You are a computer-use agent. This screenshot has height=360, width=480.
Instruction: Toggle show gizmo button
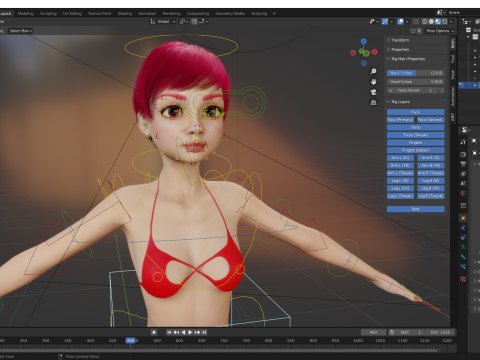(x=385, y=21)
